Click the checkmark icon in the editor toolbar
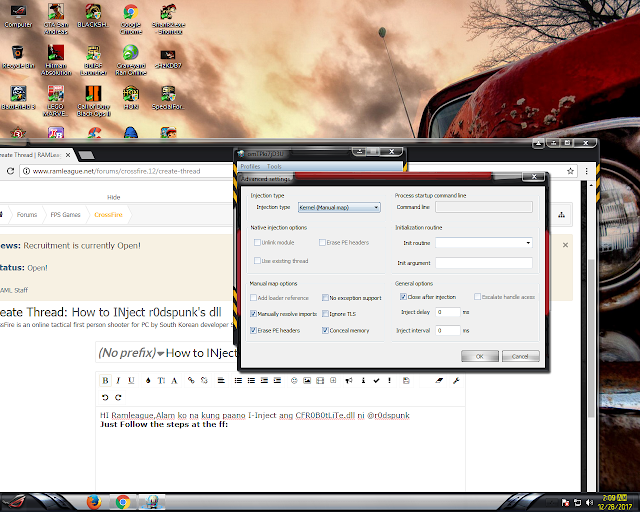640x512 pixels. click(376, 381)
